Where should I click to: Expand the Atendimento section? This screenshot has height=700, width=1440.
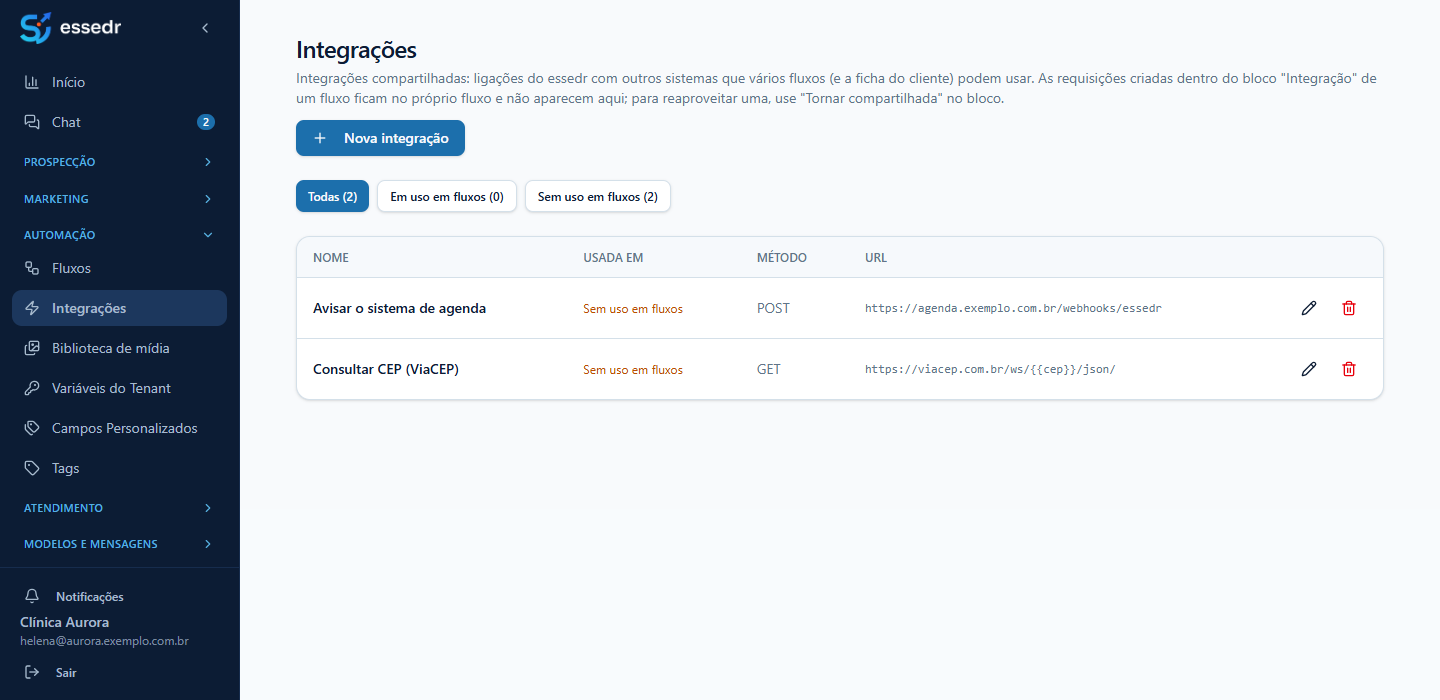pos(119,507)
